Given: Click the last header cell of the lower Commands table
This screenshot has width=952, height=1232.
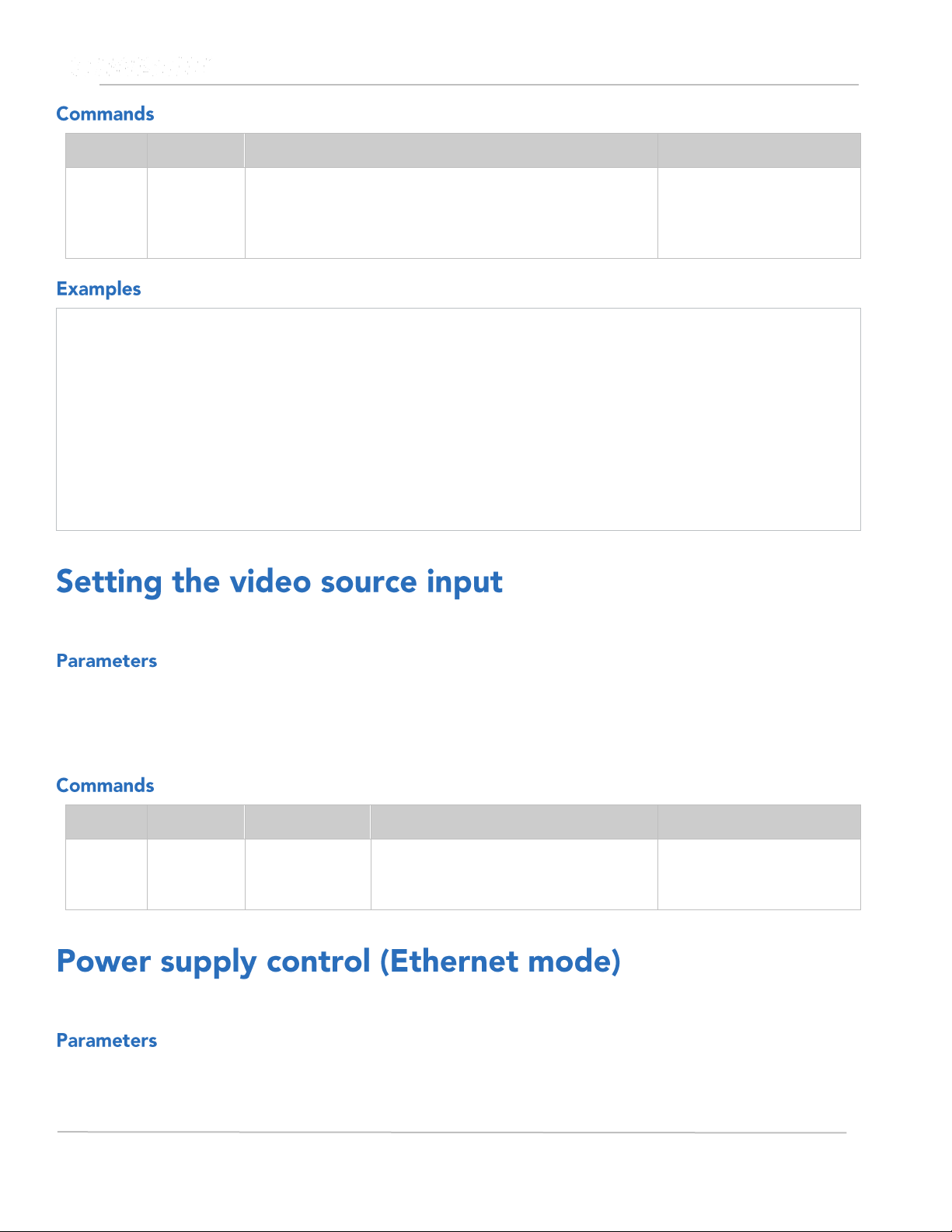Looking at the screenshot, I should point(758,822).
